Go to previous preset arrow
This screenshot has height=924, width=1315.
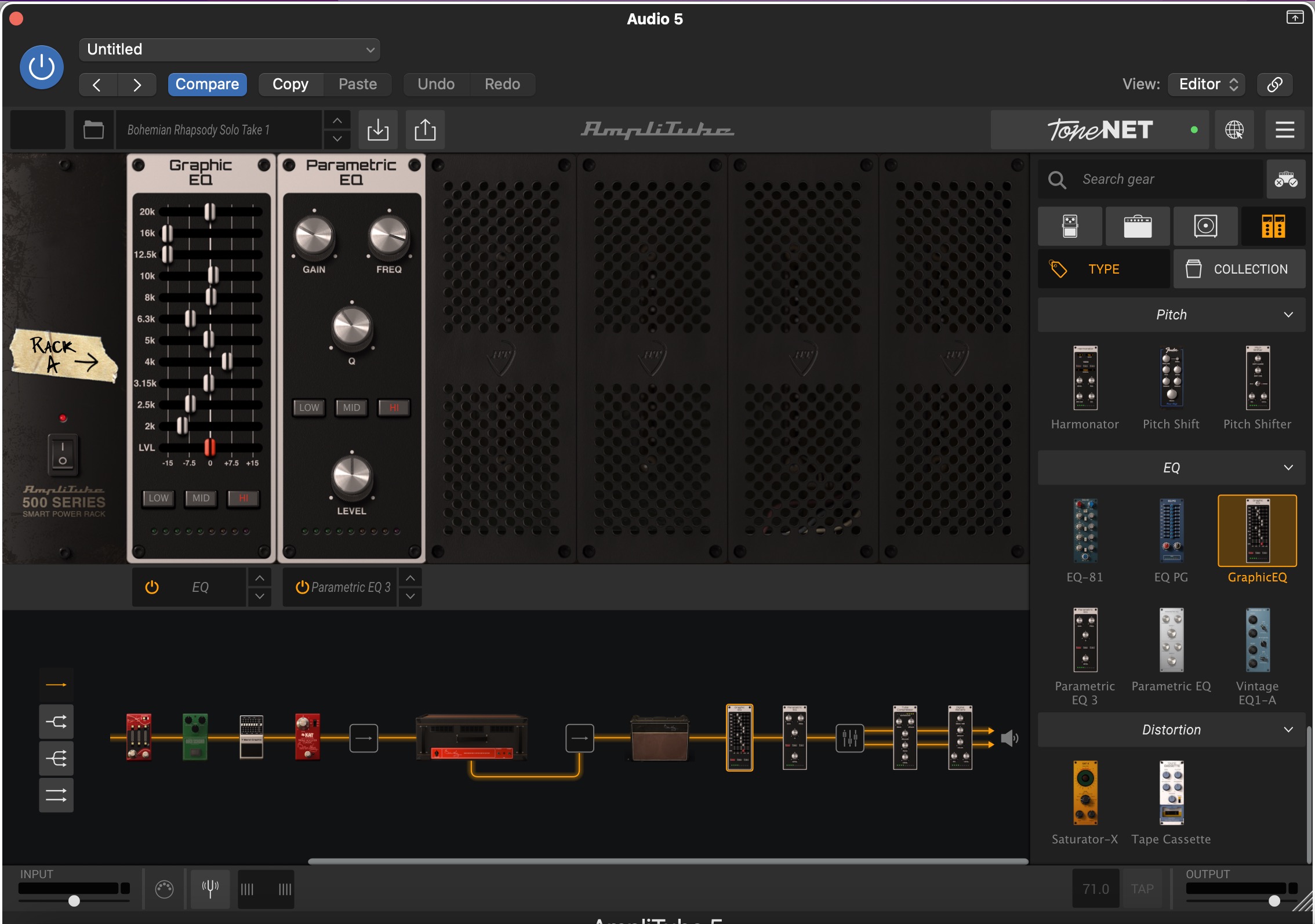tap(97, 85)
